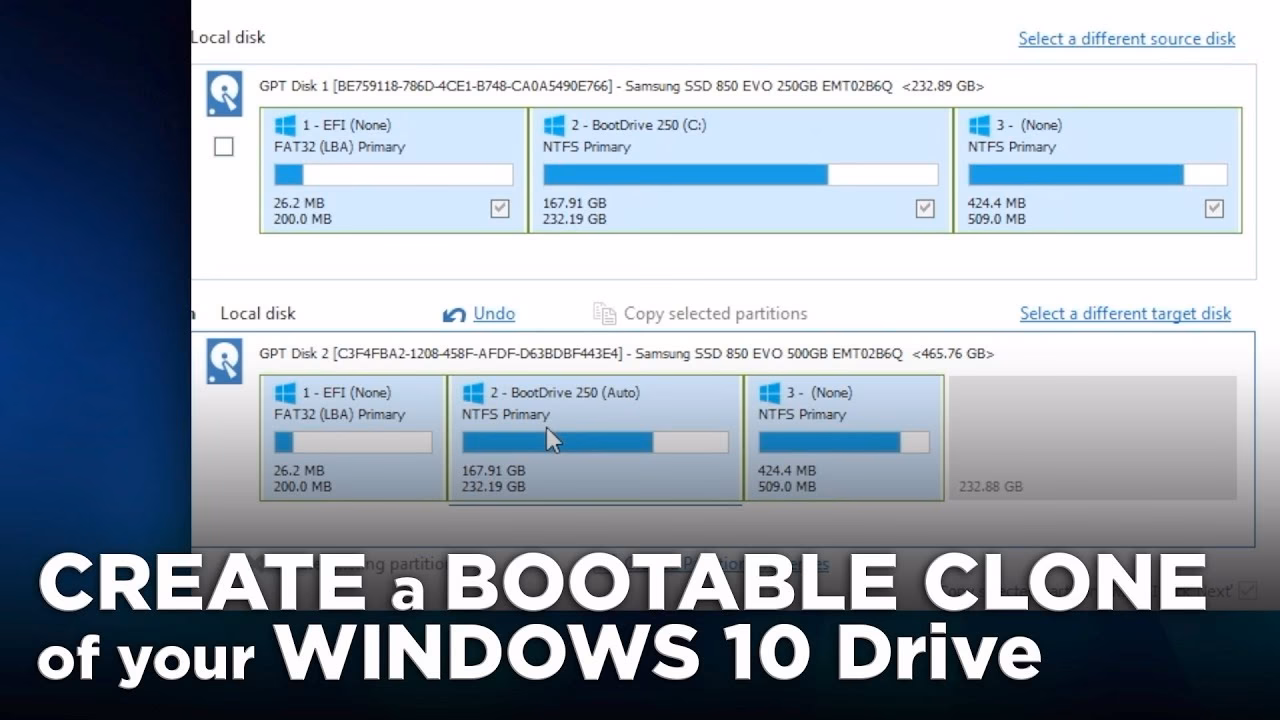Click the Copy selected partitions icon
Viewport: 1280px width, 720px height.
click(604, 314)
